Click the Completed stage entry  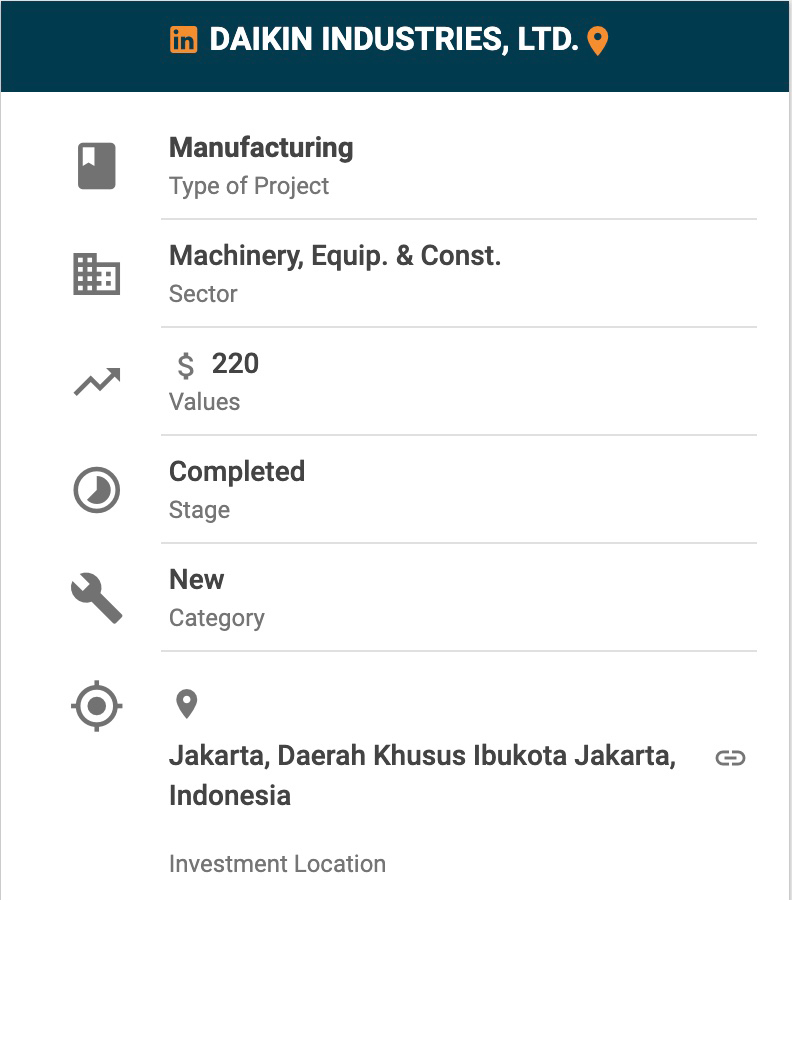point(237,472)
